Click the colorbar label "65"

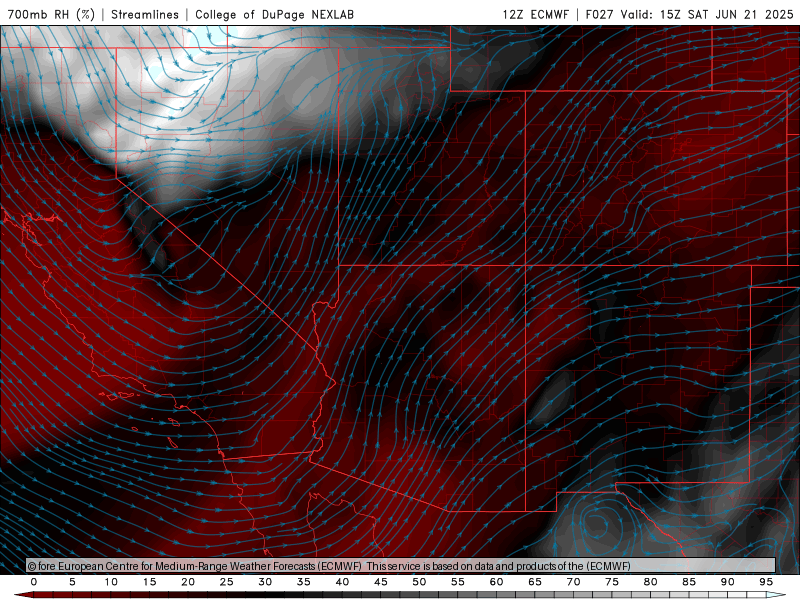click(x=535, y=582)
